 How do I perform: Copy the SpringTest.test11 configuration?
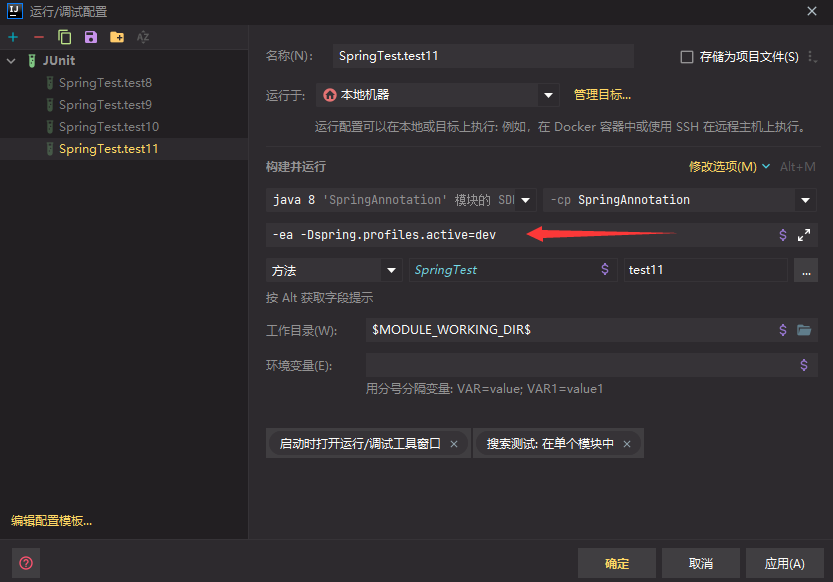point(63,37)
